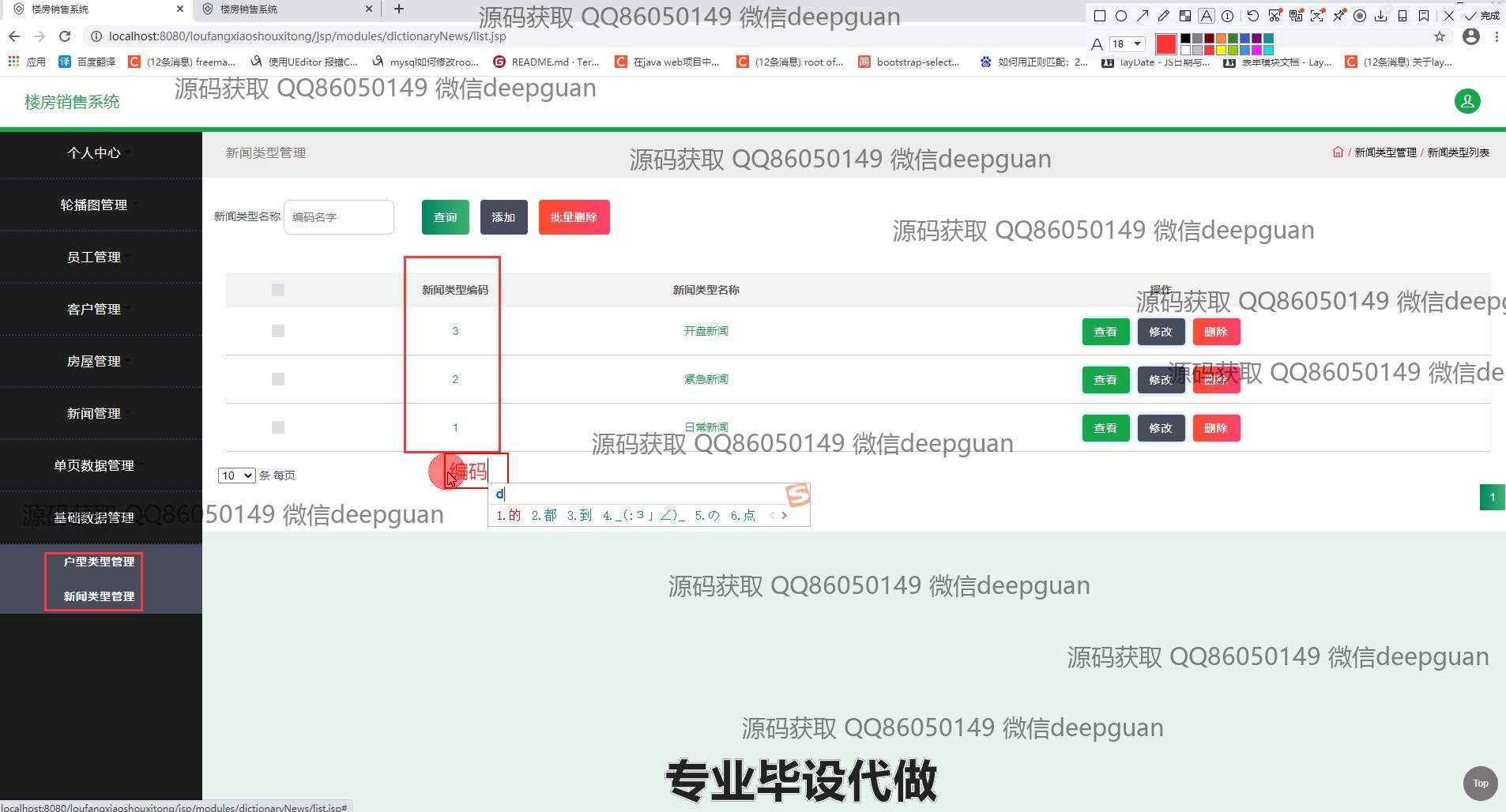The height and width of the screenshot is (812, 1506).
Task: Undo the last screenshot annotation
Action: [1253, 16]
